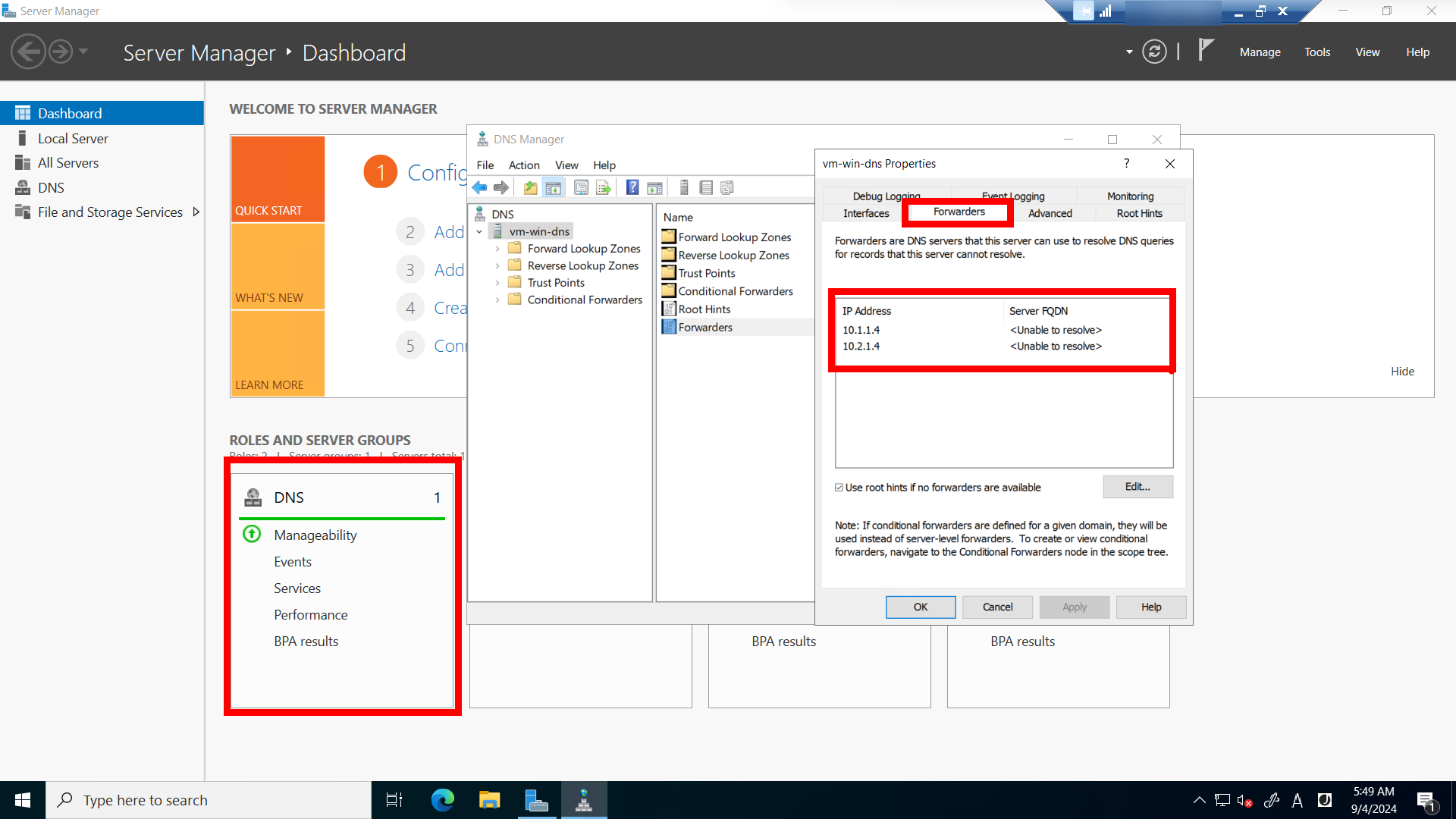1456x819 pixels.
Task: Select forwarder IP address 10.1.1.4
Action: pyautogui.click(x=861, y=330)
